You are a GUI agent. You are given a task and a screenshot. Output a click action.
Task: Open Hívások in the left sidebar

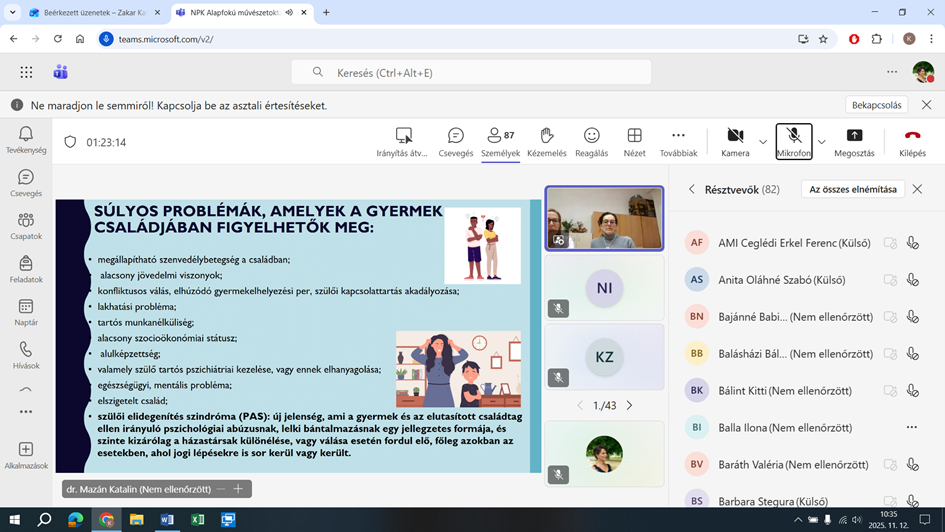pos(25,355)
